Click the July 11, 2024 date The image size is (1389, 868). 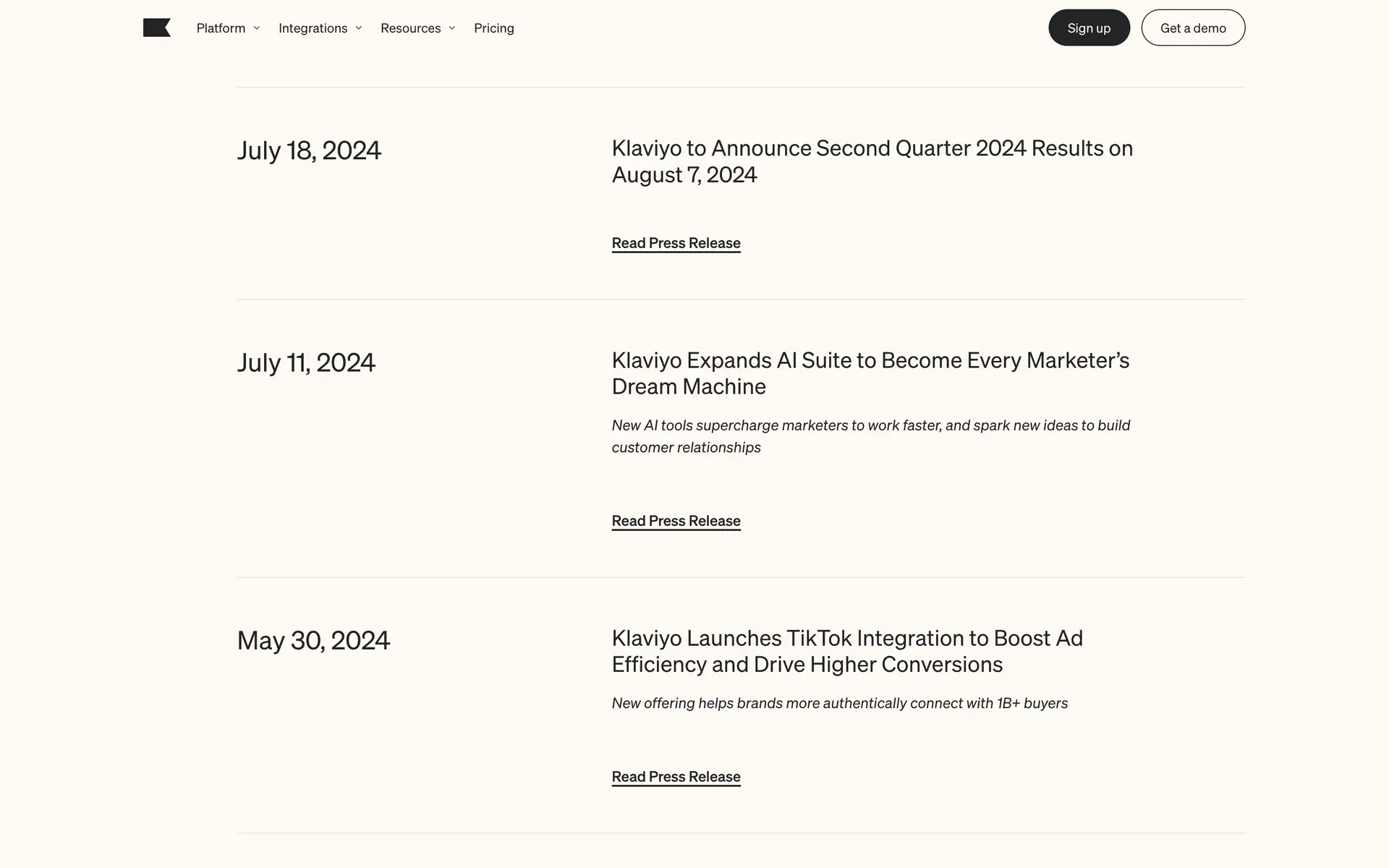pos(306,362)
